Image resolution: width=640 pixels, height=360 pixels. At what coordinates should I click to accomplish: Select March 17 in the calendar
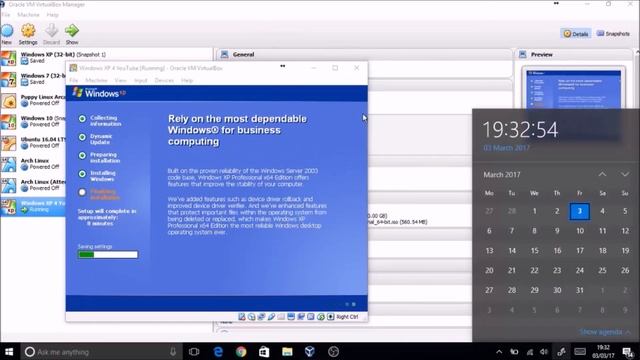580,251
